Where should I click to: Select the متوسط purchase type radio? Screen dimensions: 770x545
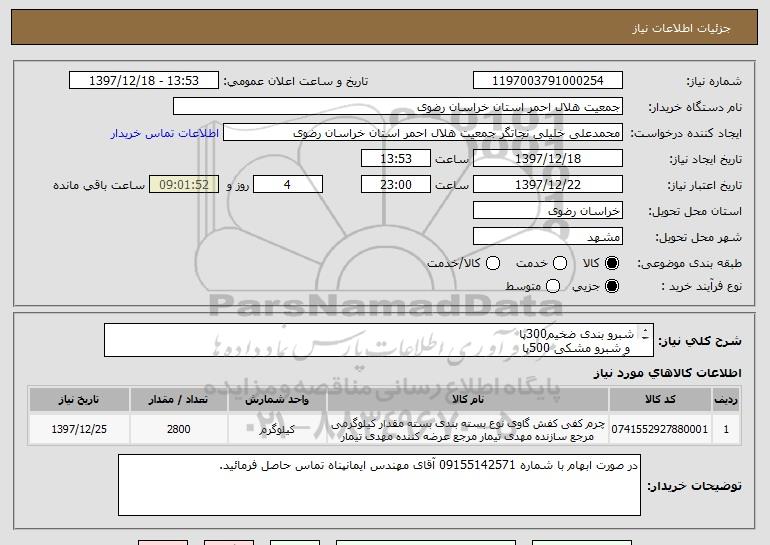552,286
